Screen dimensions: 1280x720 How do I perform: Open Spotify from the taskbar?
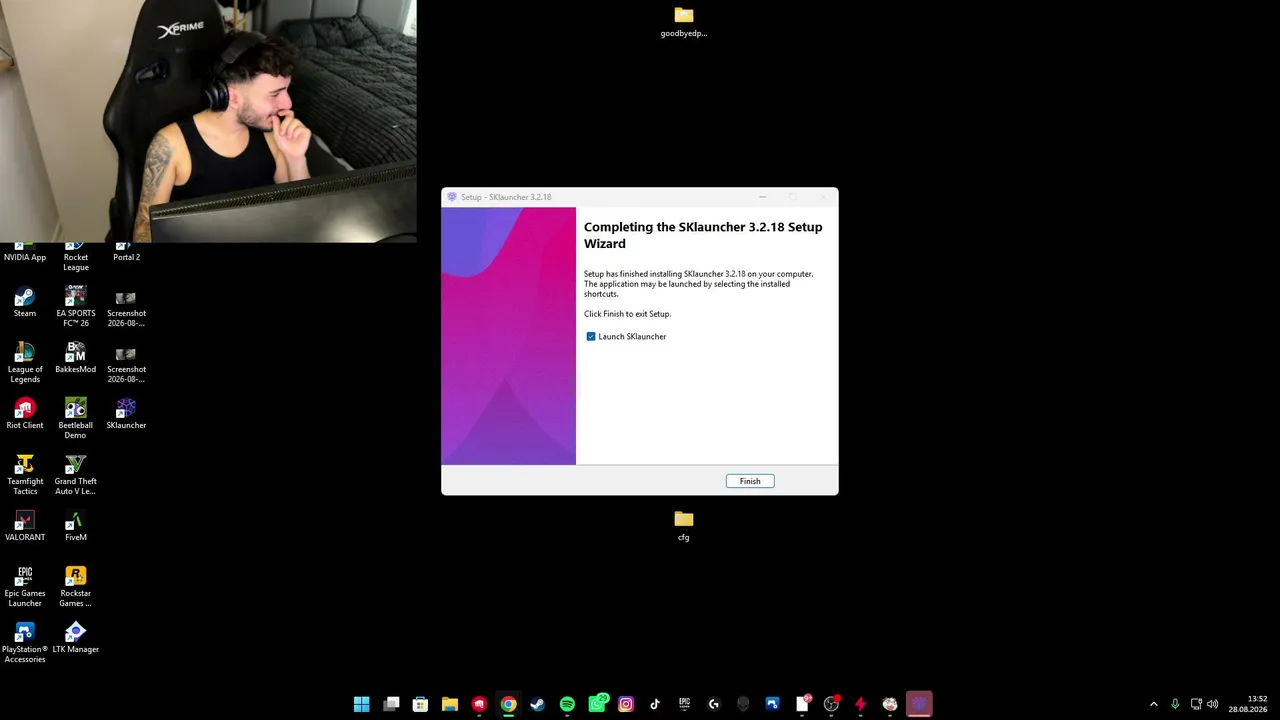click(x=567, y=704)
